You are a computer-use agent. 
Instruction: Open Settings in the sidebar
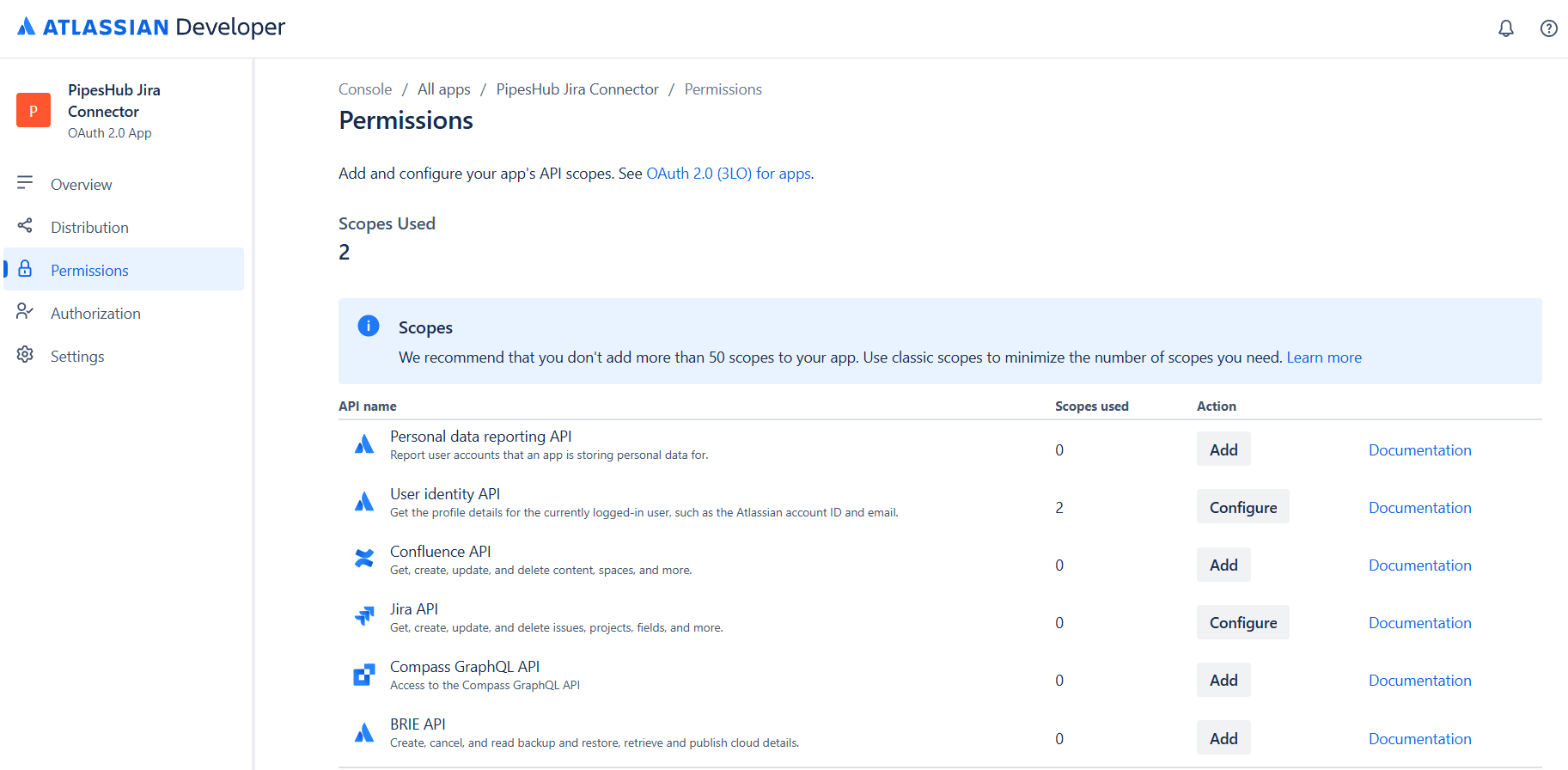tap(124, 356)
